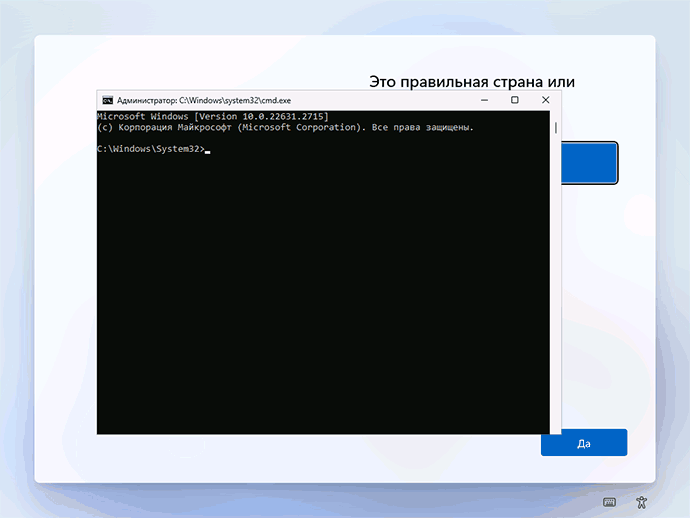Click the blinking cursor after the prompt

coord(207,150)
